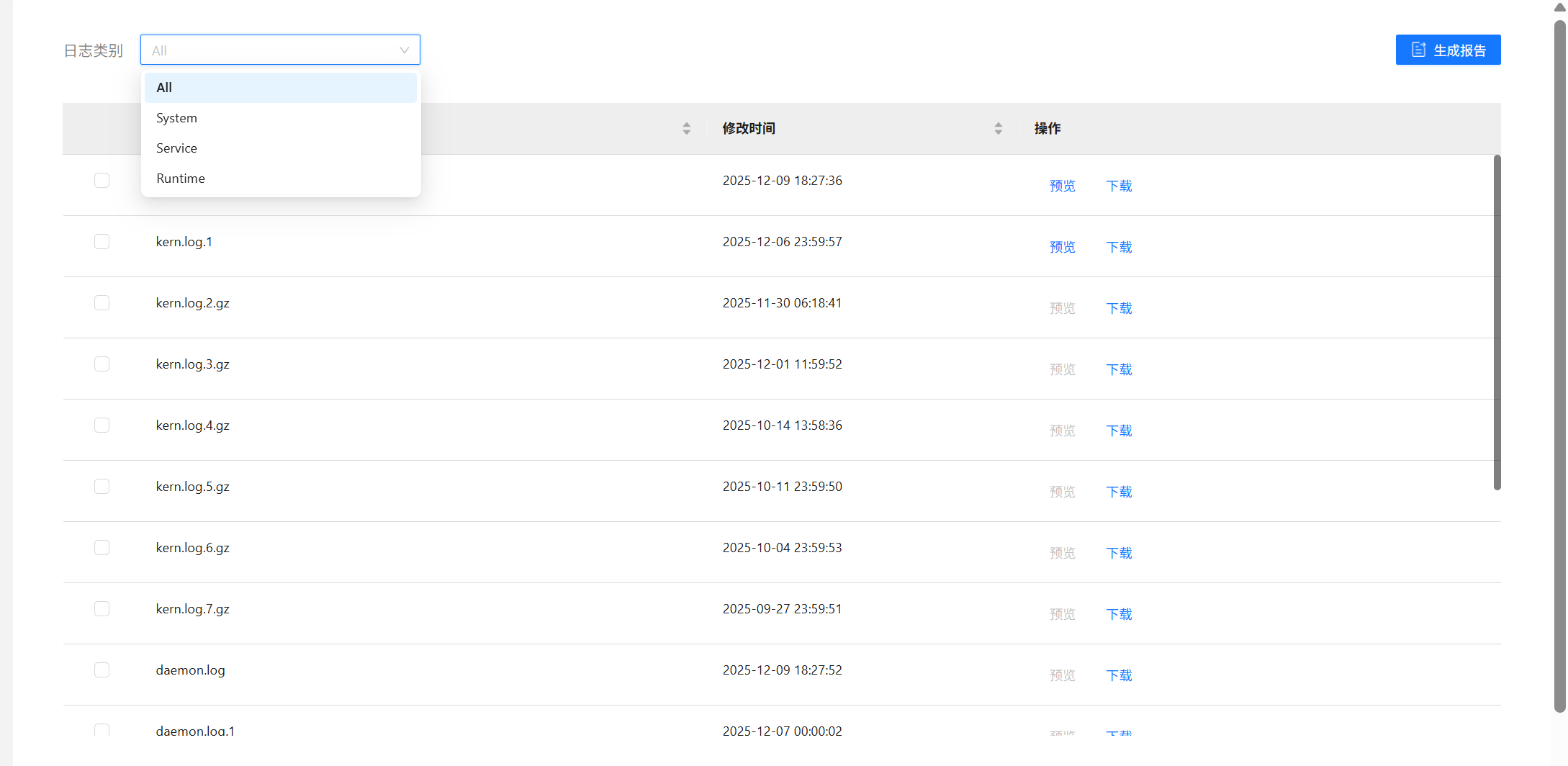Select Runtime in the dropdown list
Viewport: 1568px width, 766px height.
click(x=181, y=179)
